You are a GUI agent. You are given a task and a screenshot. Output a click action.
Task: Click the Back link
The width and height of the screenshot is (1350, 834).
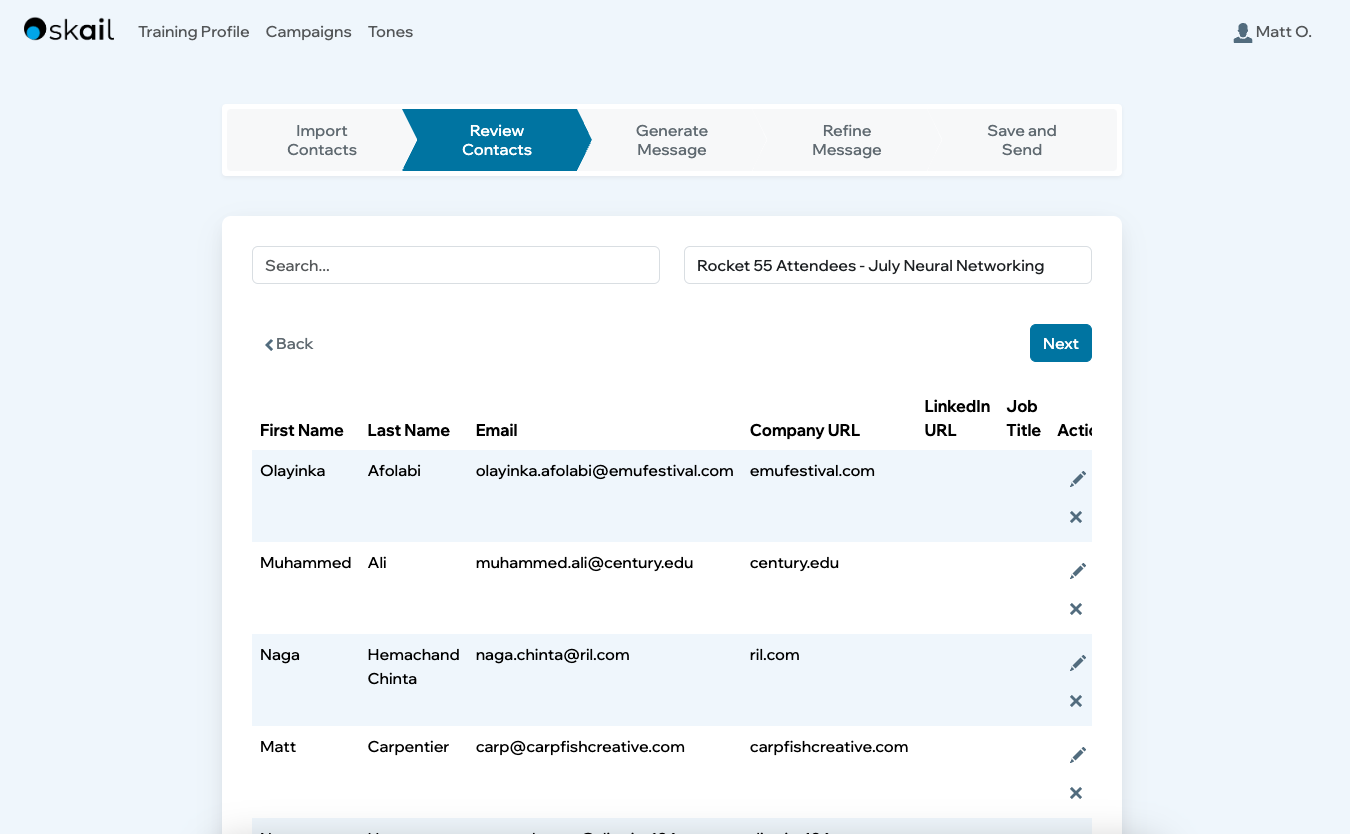click(x=289, y=344)
